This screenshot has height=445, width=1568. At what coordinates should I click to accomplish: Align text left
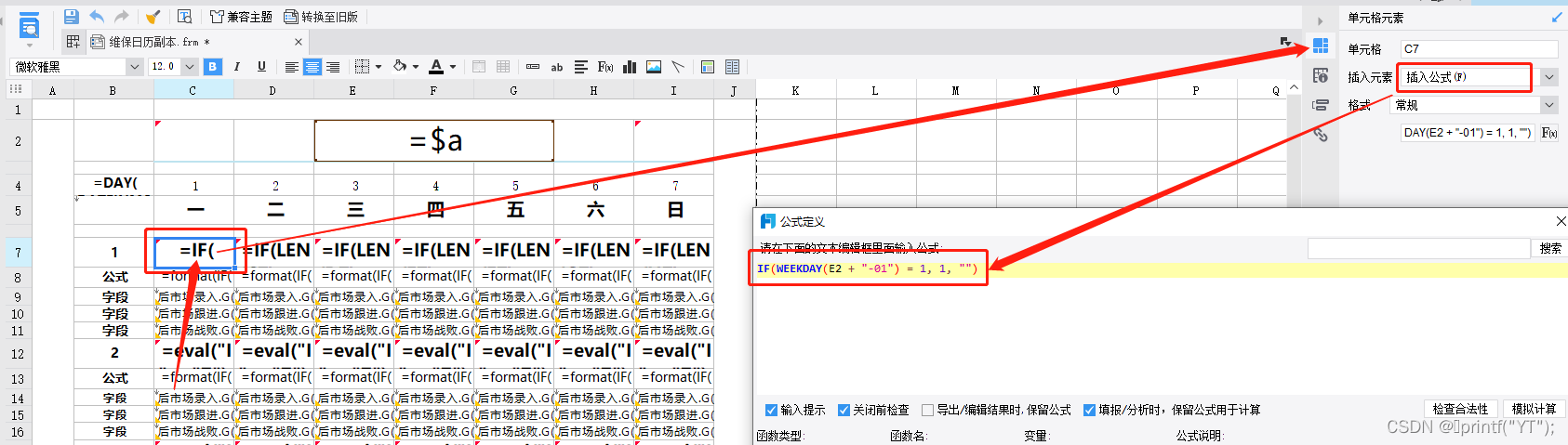(291, 67)
